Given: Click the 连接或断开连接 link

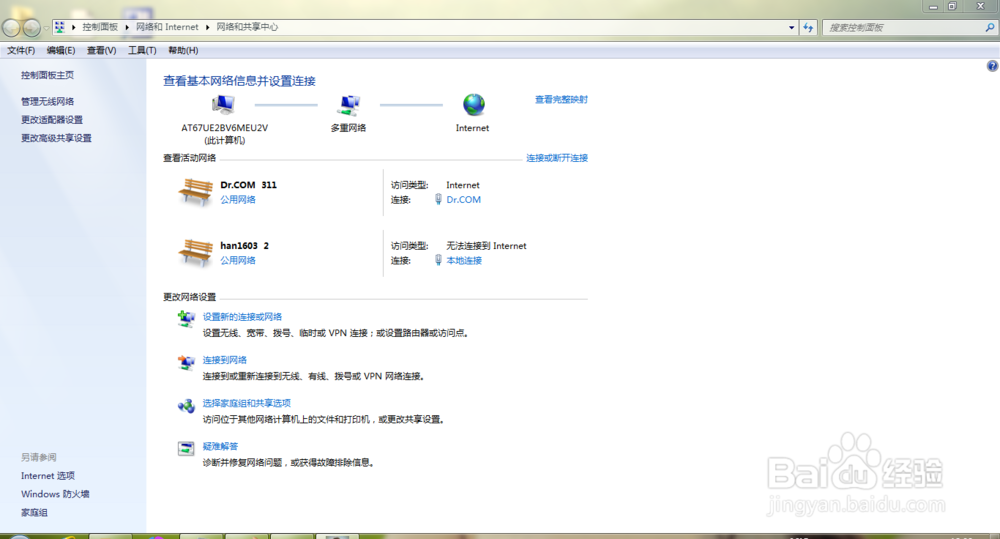Looking at the screenshot, I should click(x=557, y=158).
